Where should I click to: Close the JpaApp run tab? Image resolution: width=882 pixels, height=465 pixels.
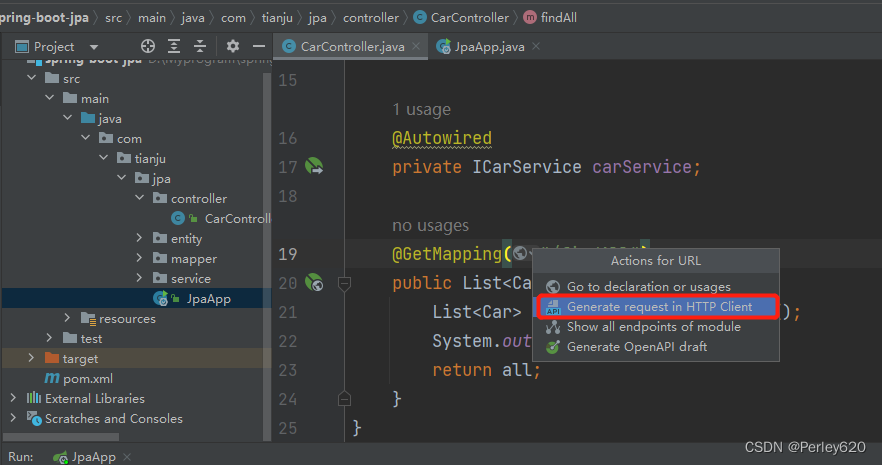point(127,457)
